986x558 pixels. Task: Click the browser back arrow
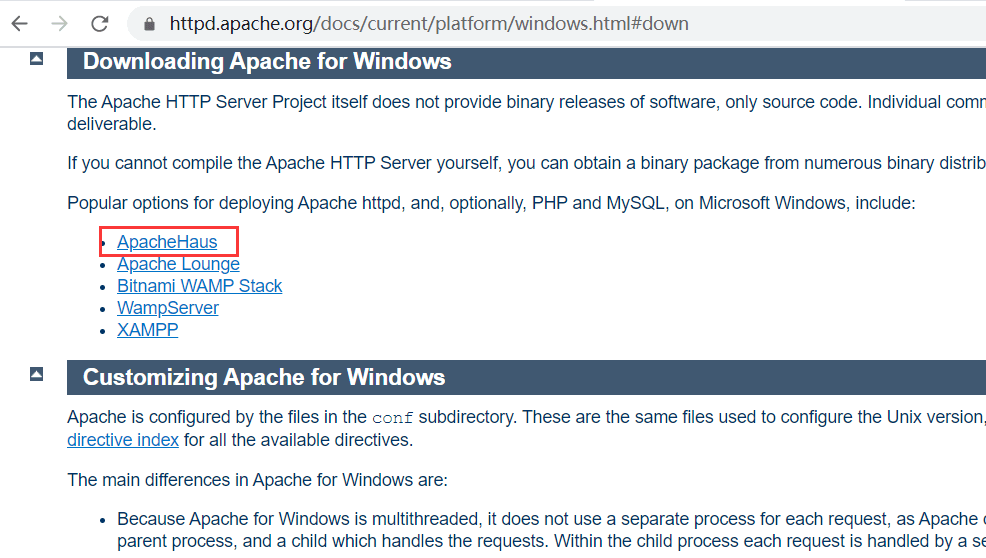20,23
